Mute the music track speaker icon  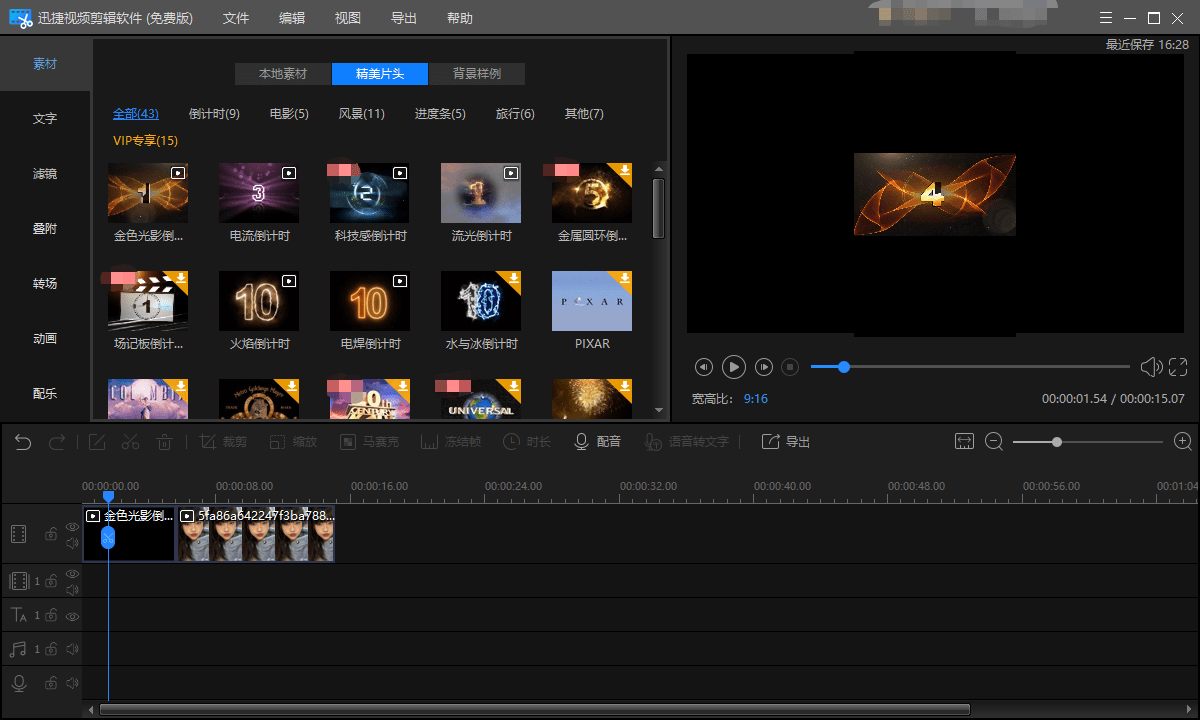(72, 649)
